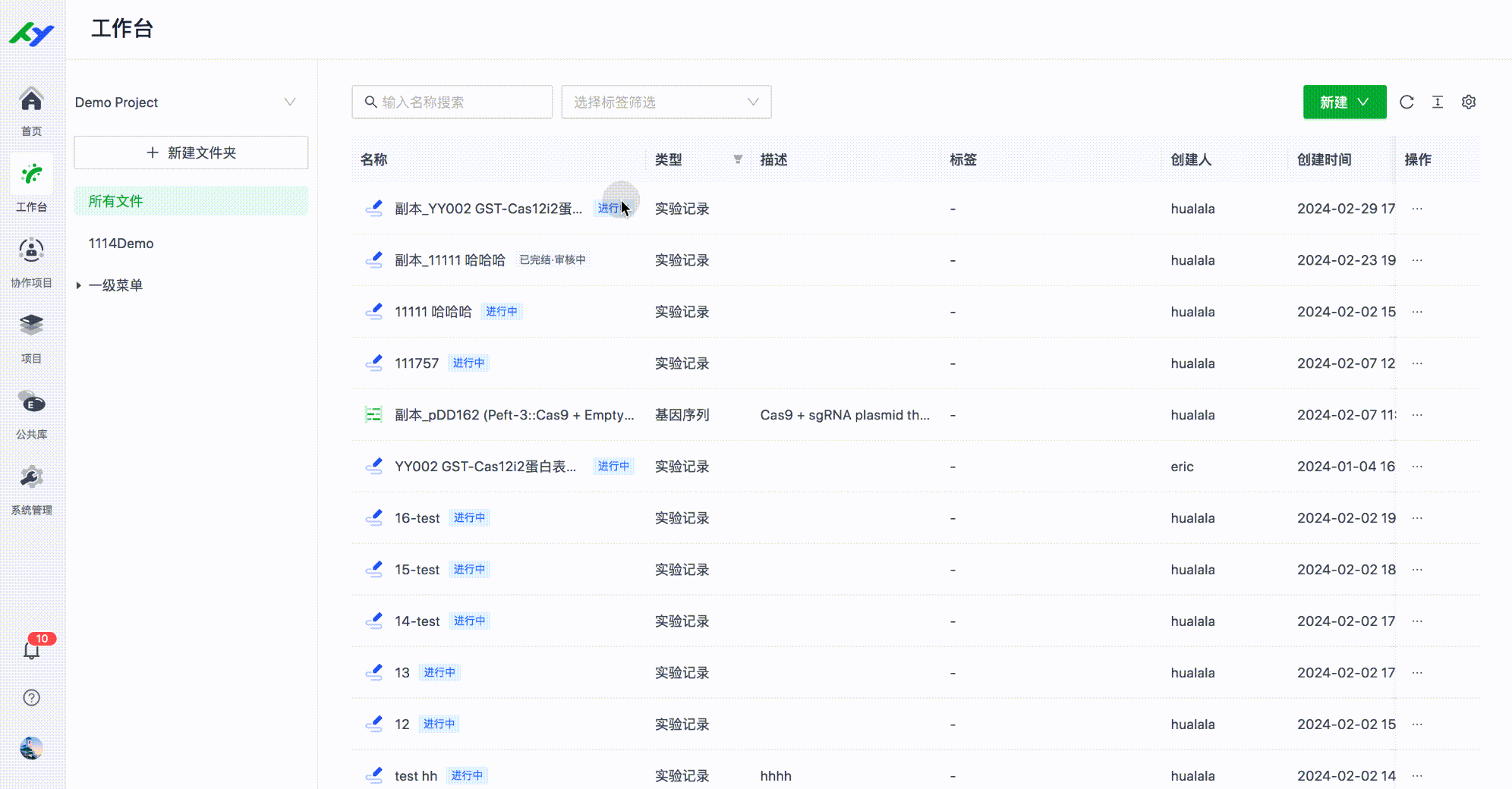Click the green 新建 button
Image resolution: width=1512 pixels, height=789 pixels.
tap(1343, 102)
